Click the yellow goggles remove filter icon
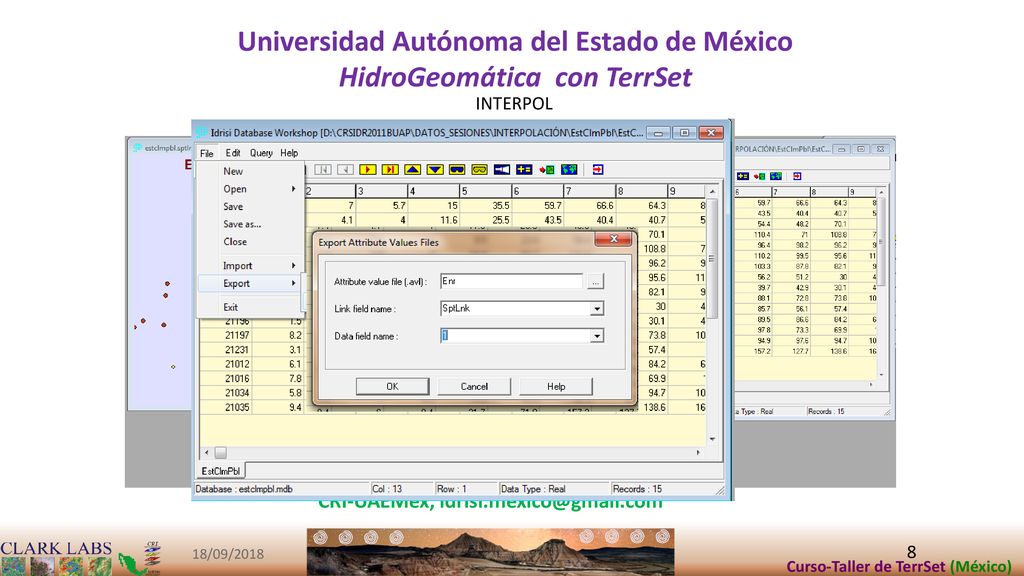This screenshot has height=576, width=1024. (479, 170)
